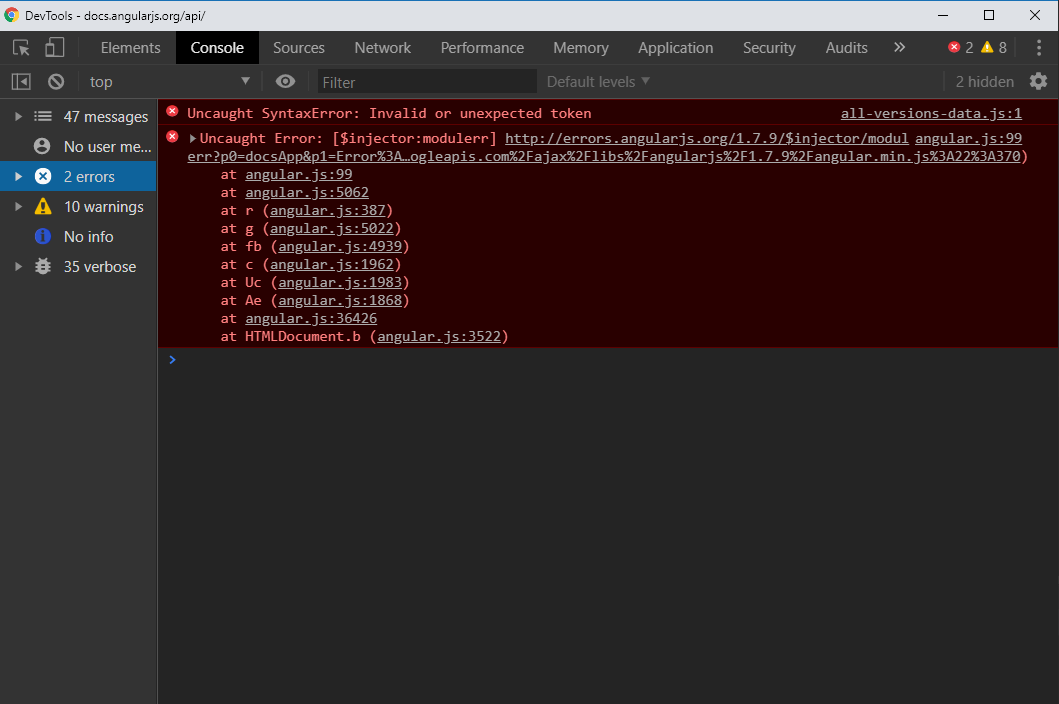Switch to the Memory tab
This screenshot has height=704, width=1059.
coord(581,48)
